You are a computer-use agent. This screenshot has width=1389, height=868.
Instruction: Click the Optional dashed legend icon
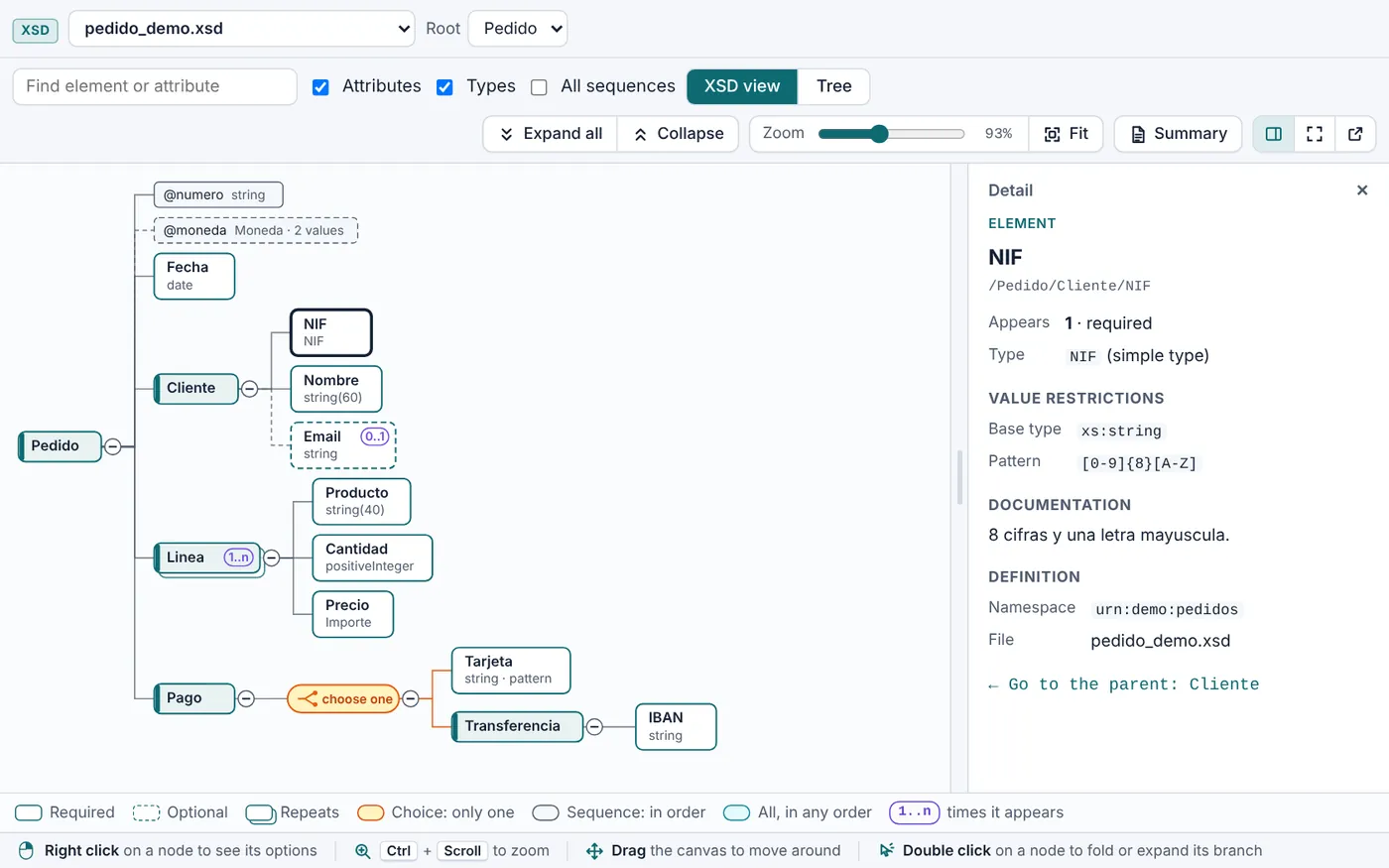[x=147, y=813]
